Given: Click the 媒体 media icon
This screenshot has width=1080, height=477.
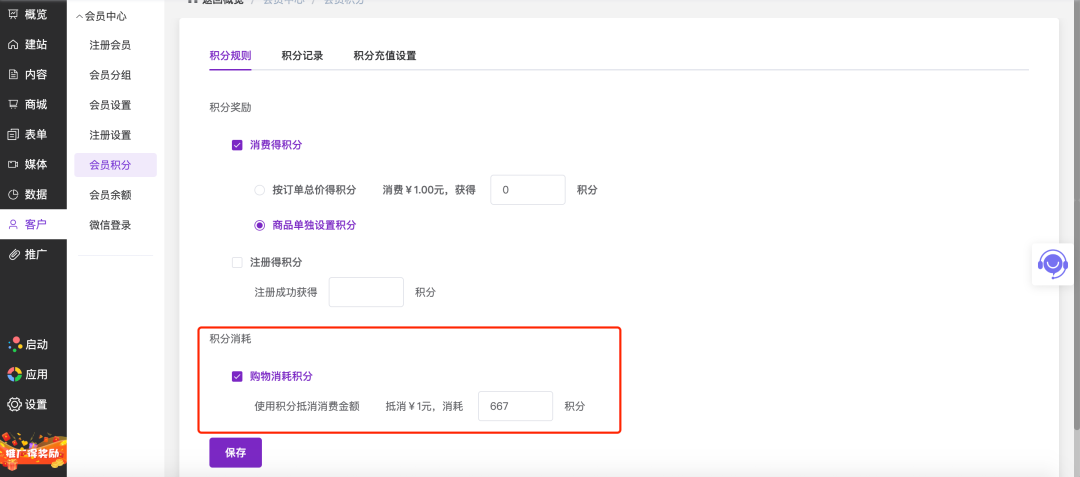Looking at the screenshot, I should coord(13,164).
